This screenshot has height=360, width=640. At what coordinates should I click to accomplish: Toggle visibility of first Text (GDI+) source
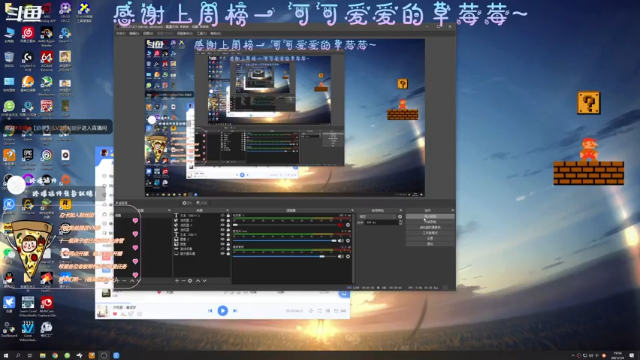(222, 215)
